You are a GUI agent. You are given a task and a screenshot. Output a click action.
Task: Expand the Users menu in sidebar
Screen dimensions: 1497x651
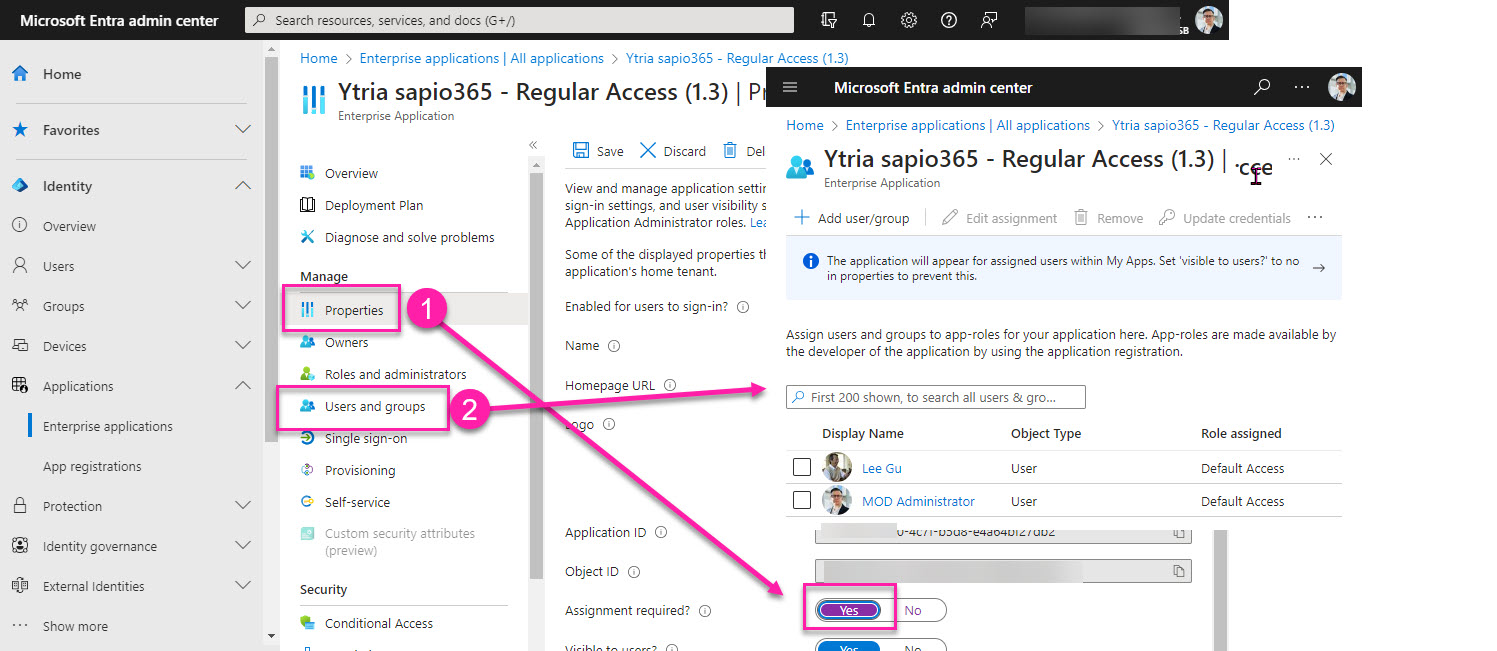coord(242,266)
